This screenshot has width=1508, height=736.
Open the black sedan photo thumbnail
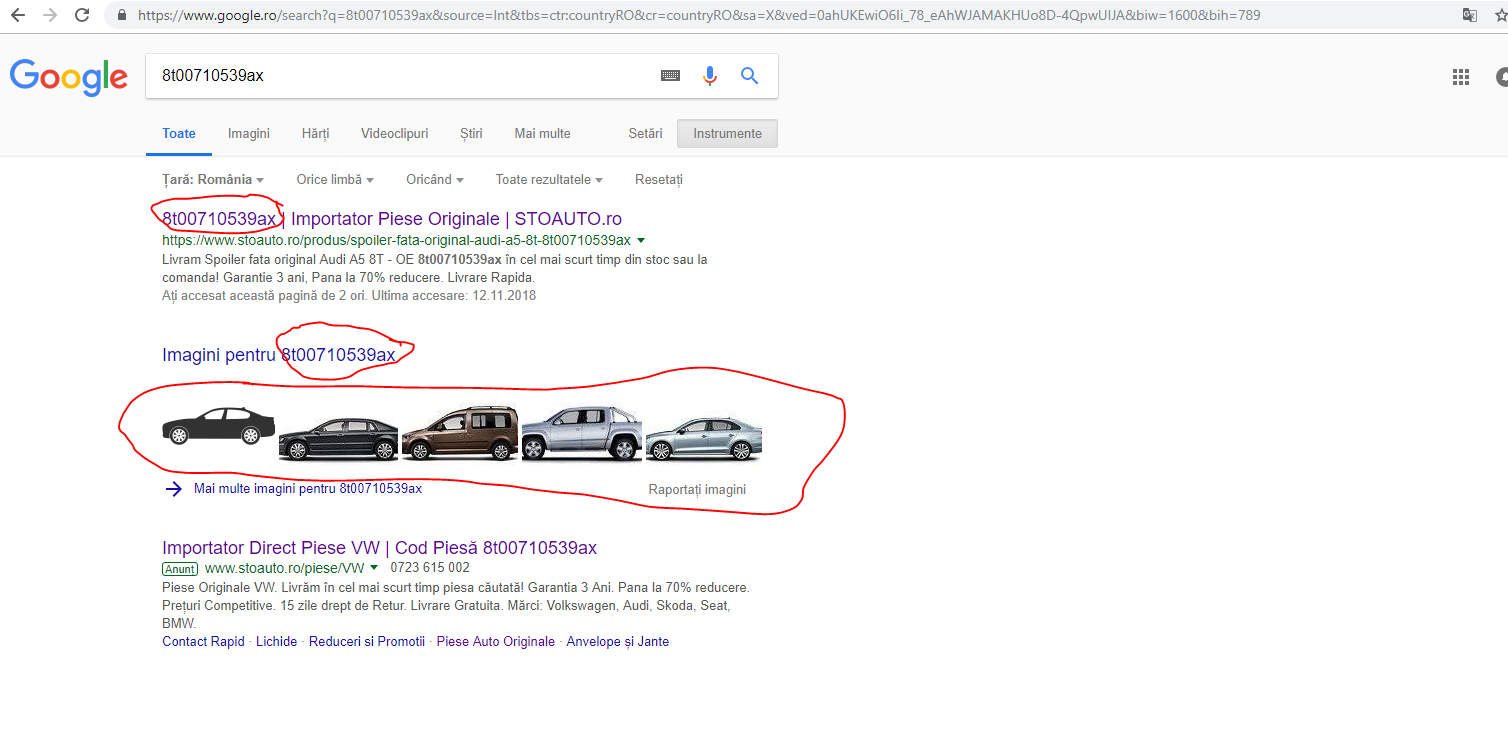(338, 438)
